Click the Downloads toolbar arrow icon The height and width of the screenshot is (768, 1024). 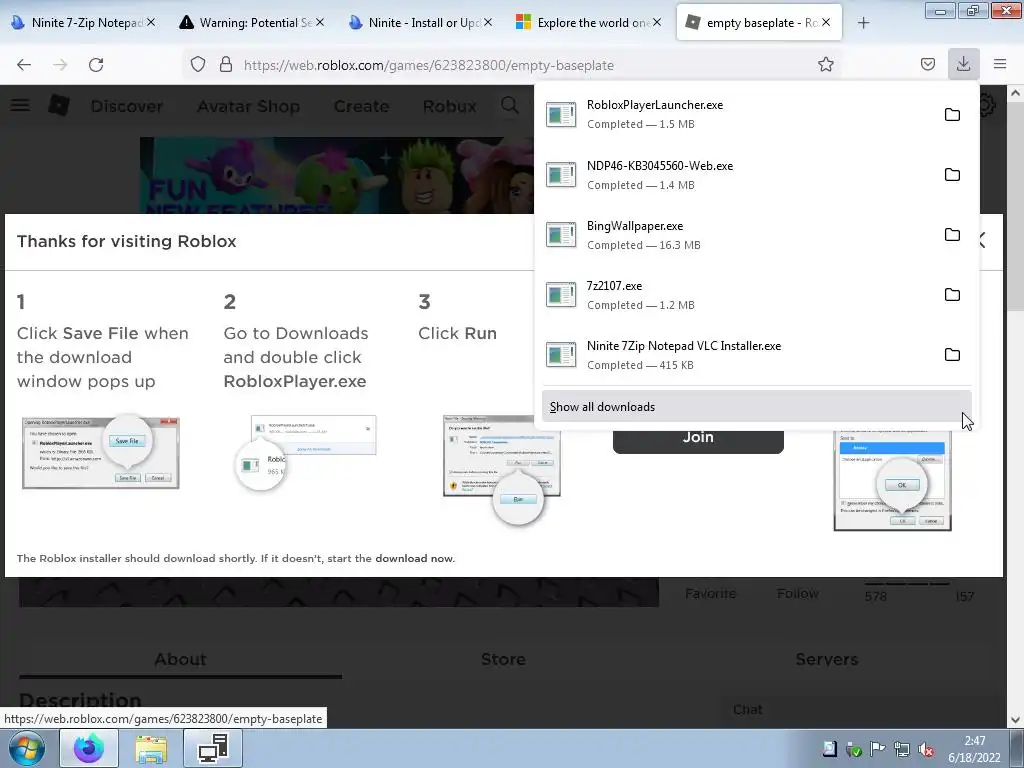[x=963, y=64]
